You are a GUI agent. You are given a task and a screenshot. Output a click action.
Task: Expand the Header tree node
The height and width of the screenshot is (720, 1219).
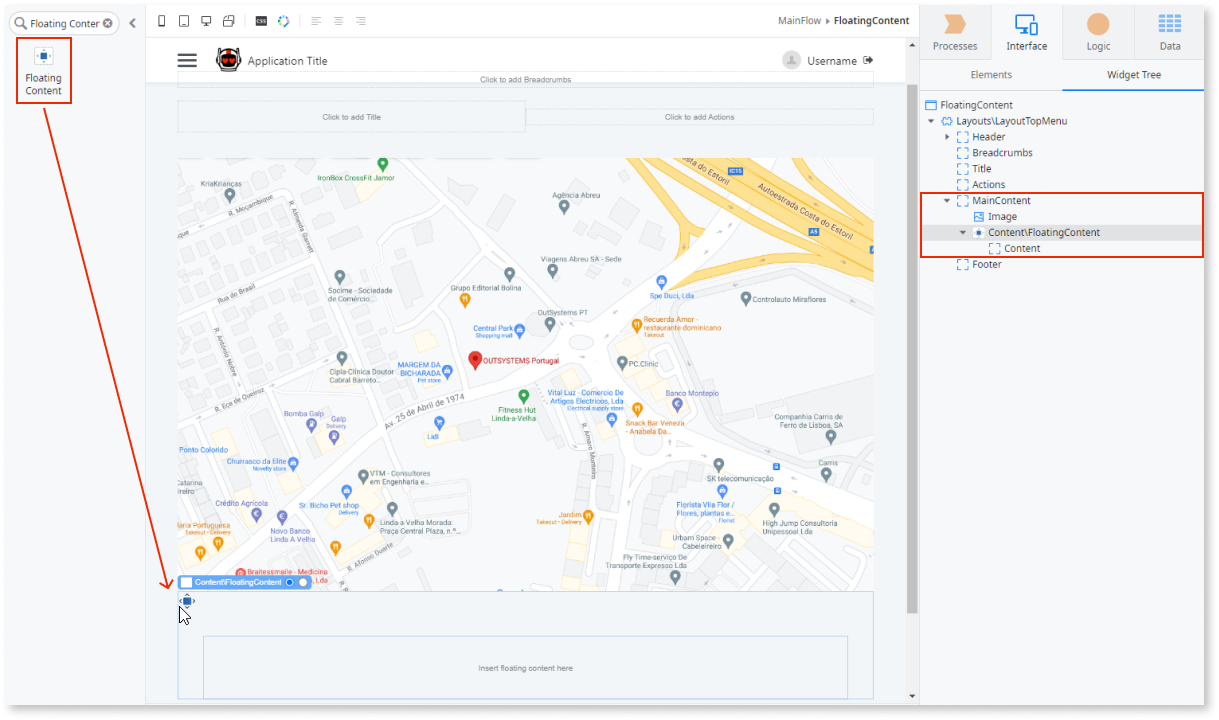point(949,136)
